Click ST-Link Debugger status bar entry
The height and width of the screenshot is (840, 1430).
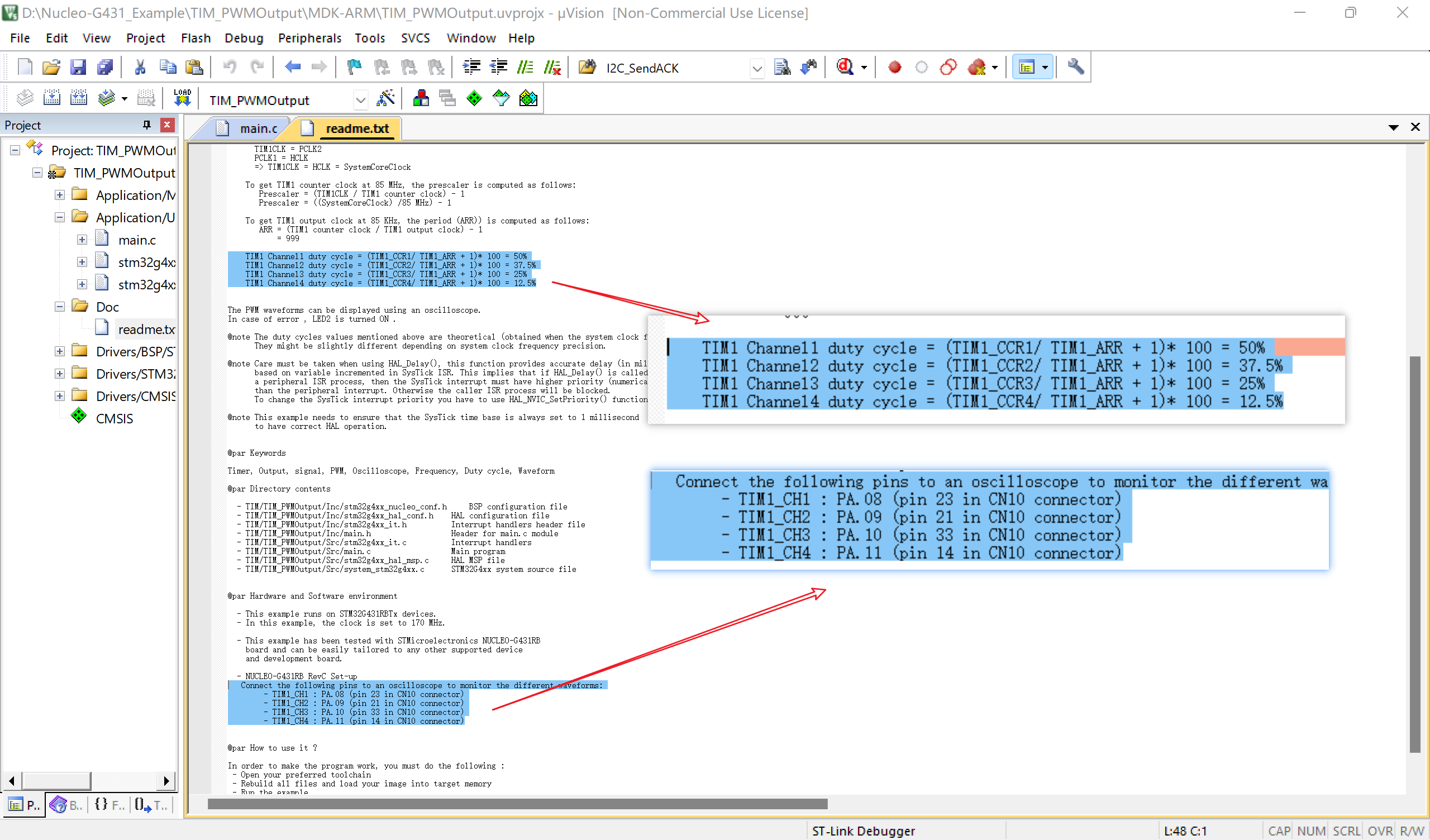coord(863,831)
